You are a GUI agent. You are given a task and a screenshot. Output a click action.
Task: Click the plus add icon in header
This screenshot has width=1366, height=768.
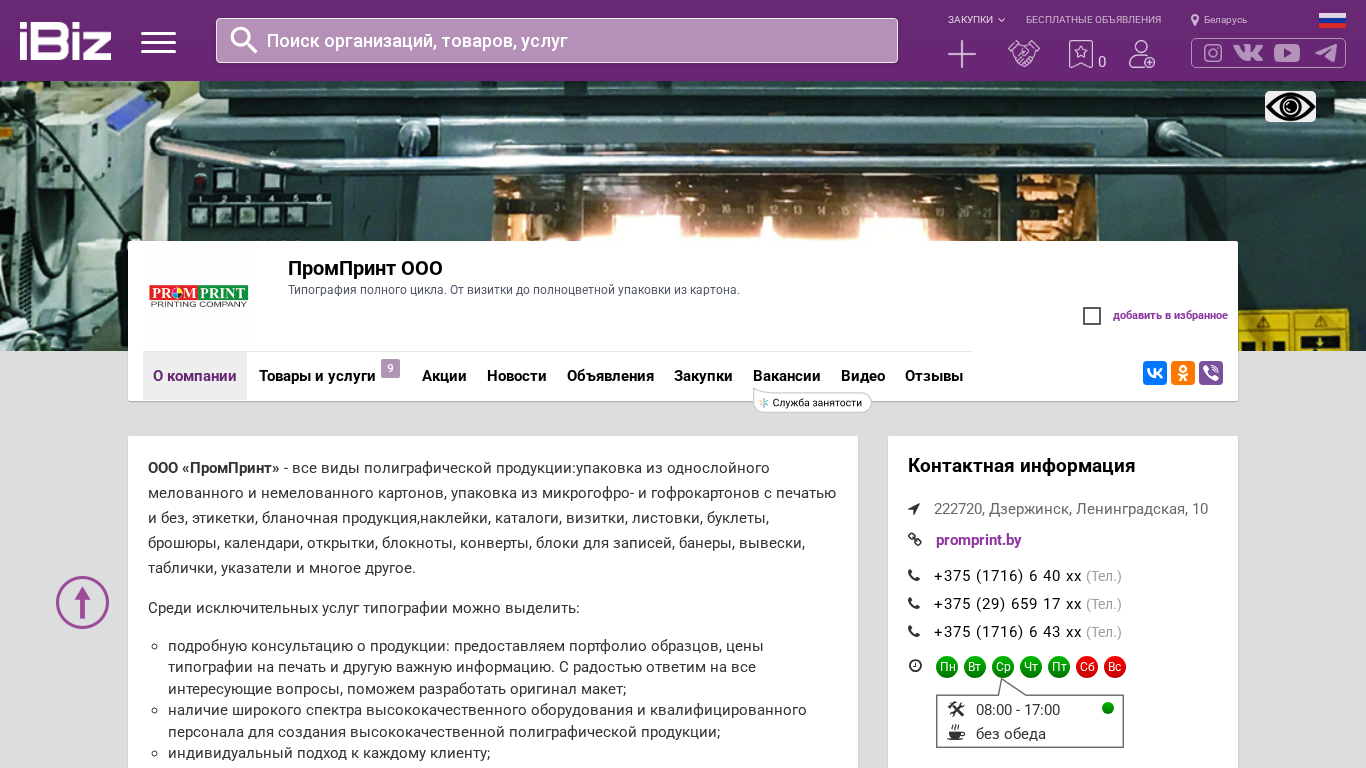click(961, 54)
